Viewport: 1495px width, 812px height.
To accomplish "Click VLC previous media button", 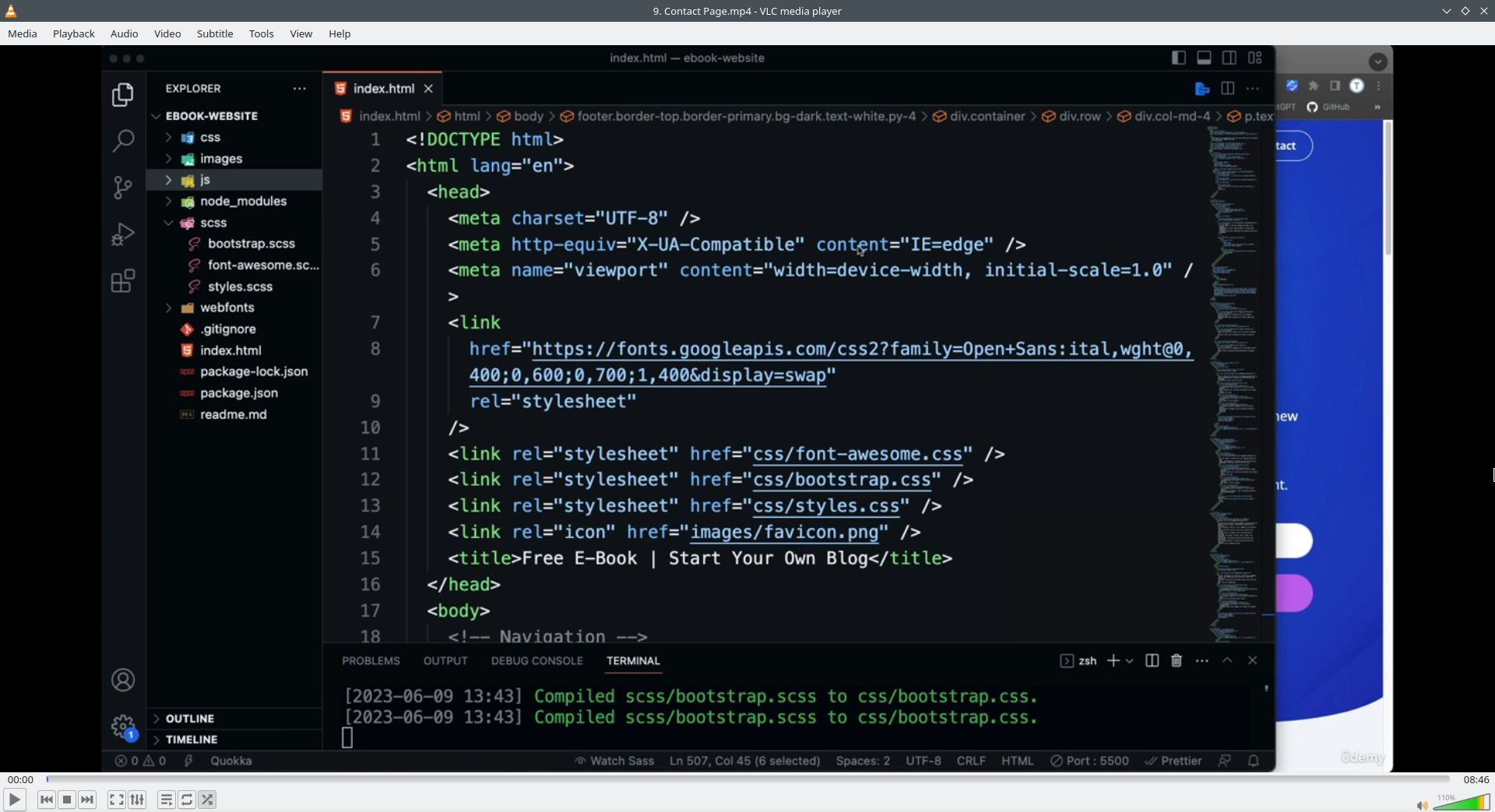I will 47,800.
